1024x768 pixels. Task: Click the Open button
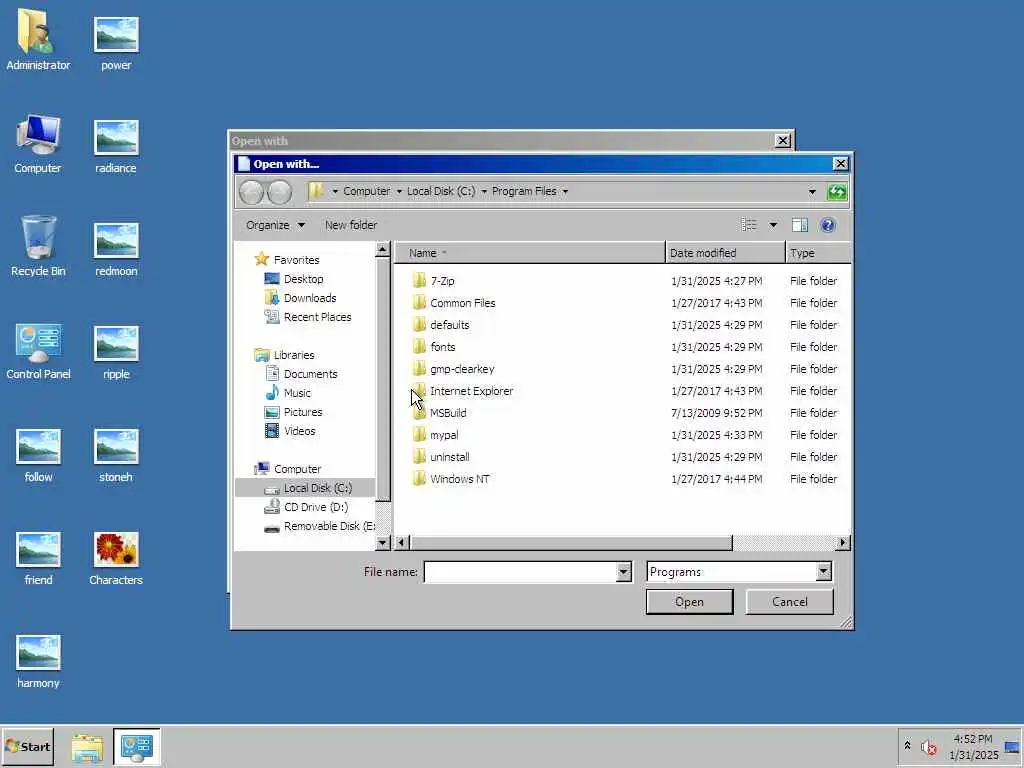[690, 602]
